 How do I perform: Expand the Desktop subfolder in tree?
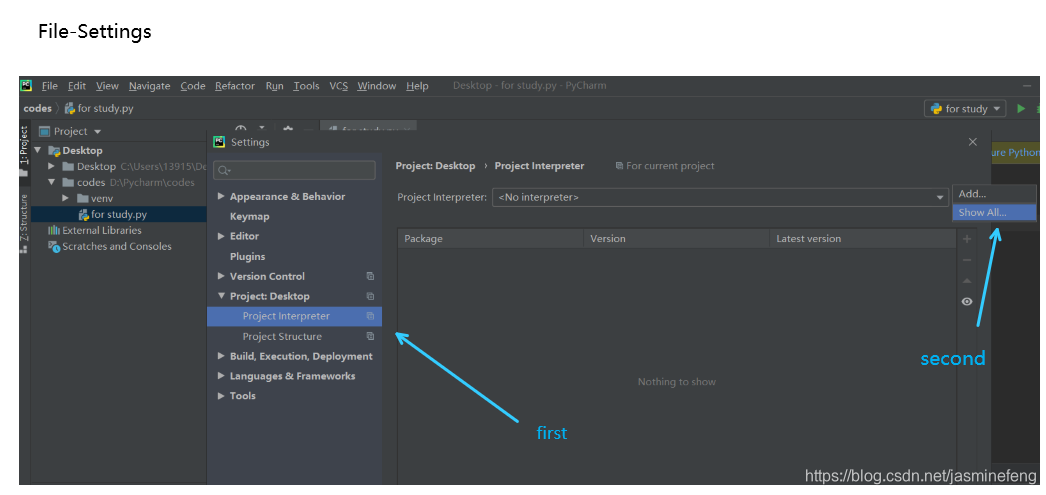coord(51,166)
